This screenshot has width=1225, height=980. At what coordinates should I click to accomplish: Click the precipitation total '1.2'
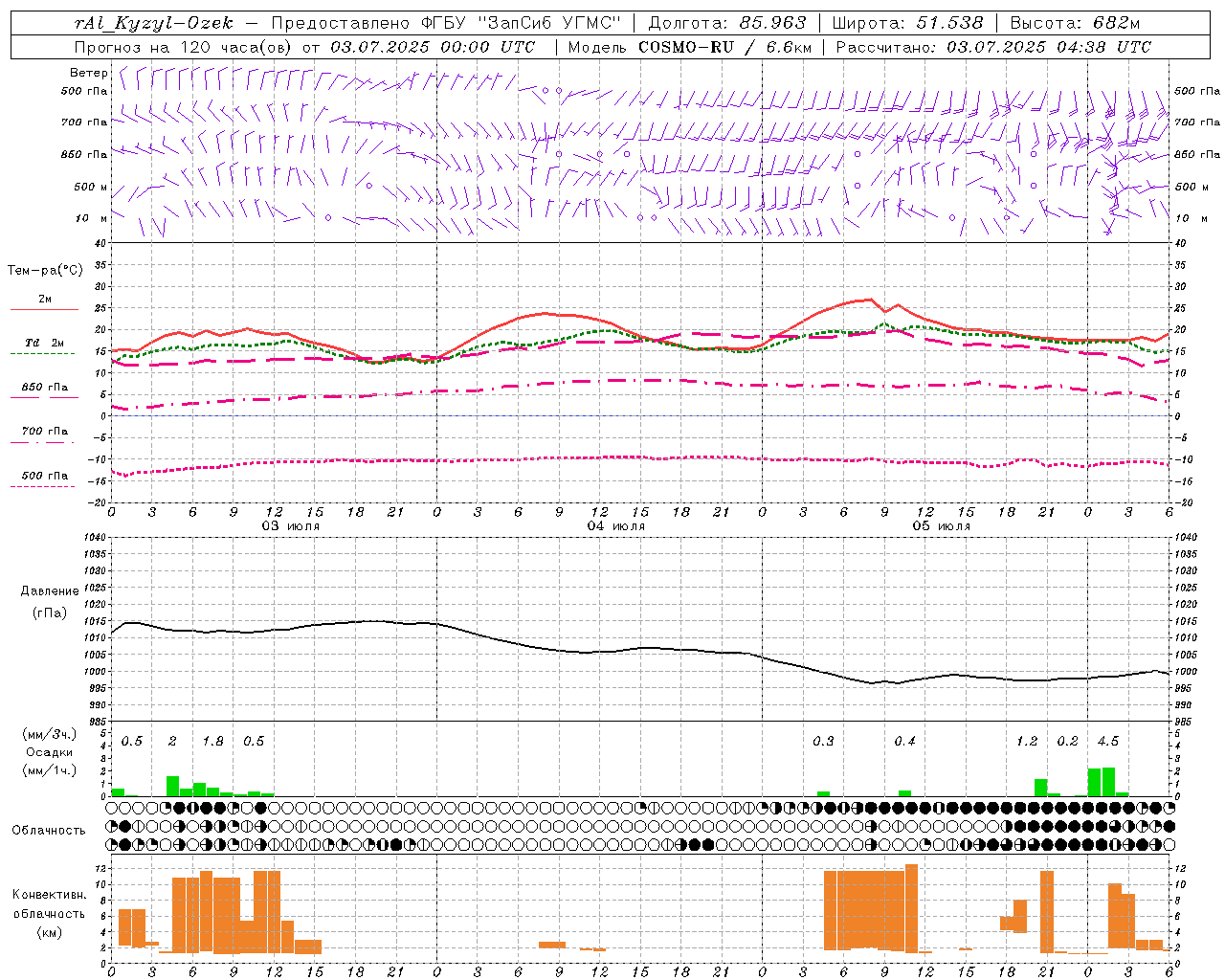click(1027, 742)
